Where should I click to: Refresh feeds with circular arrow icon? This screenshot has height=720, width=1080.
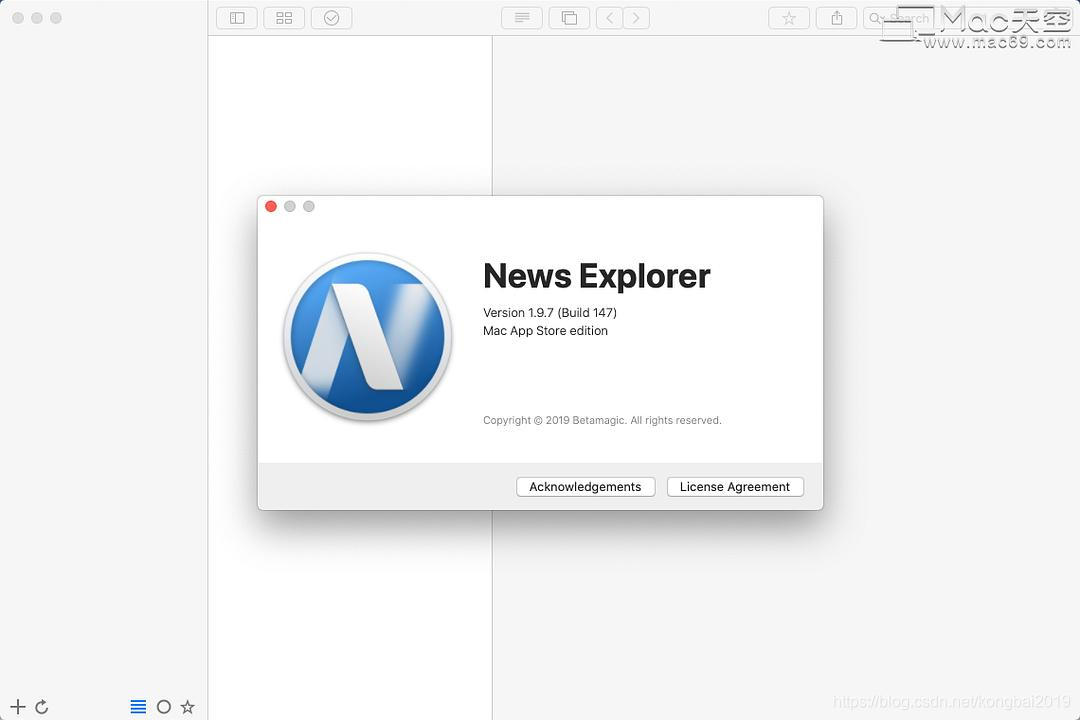click(x=41, y=706)
